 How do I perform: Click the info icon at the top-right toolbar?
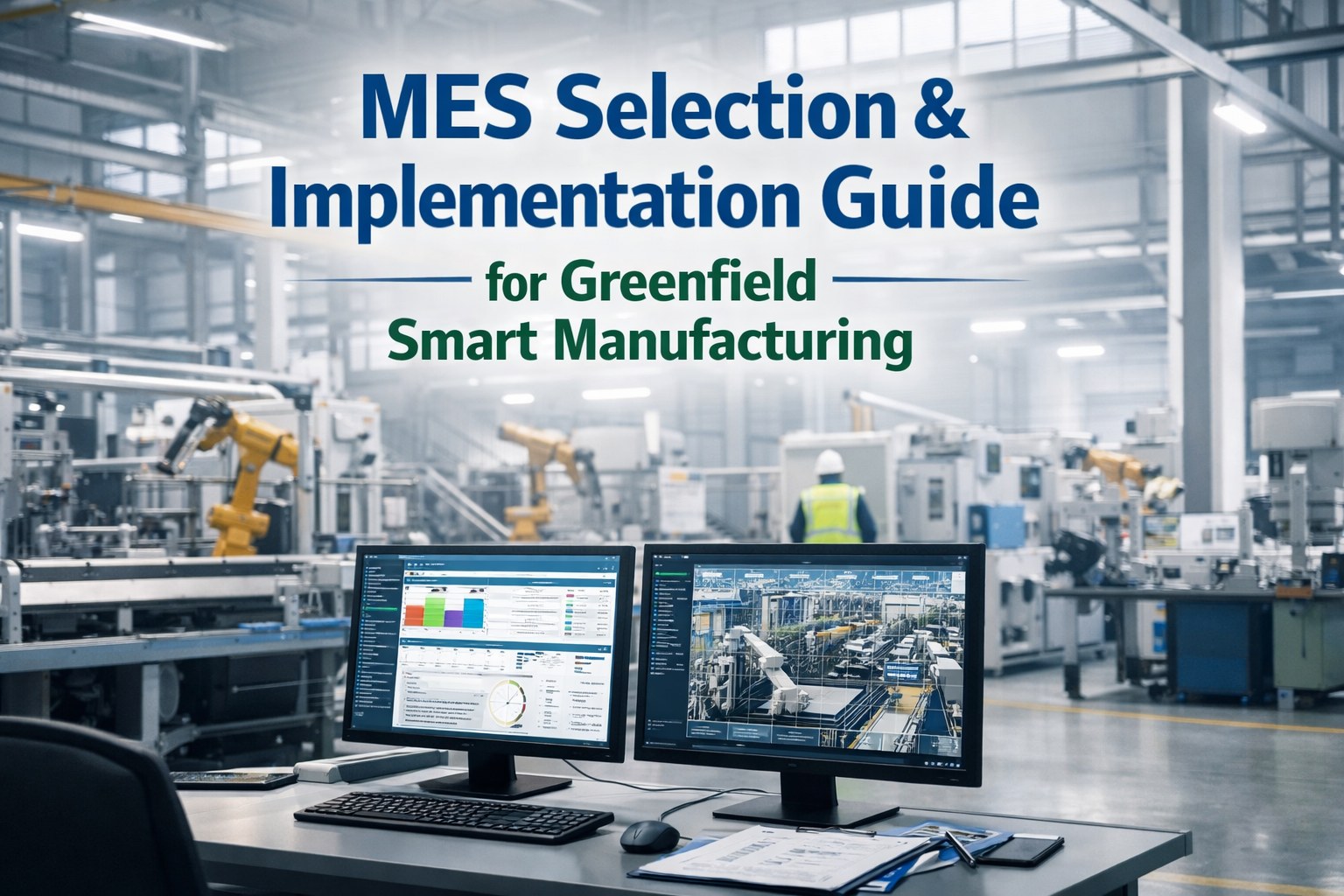coord(613,568)
